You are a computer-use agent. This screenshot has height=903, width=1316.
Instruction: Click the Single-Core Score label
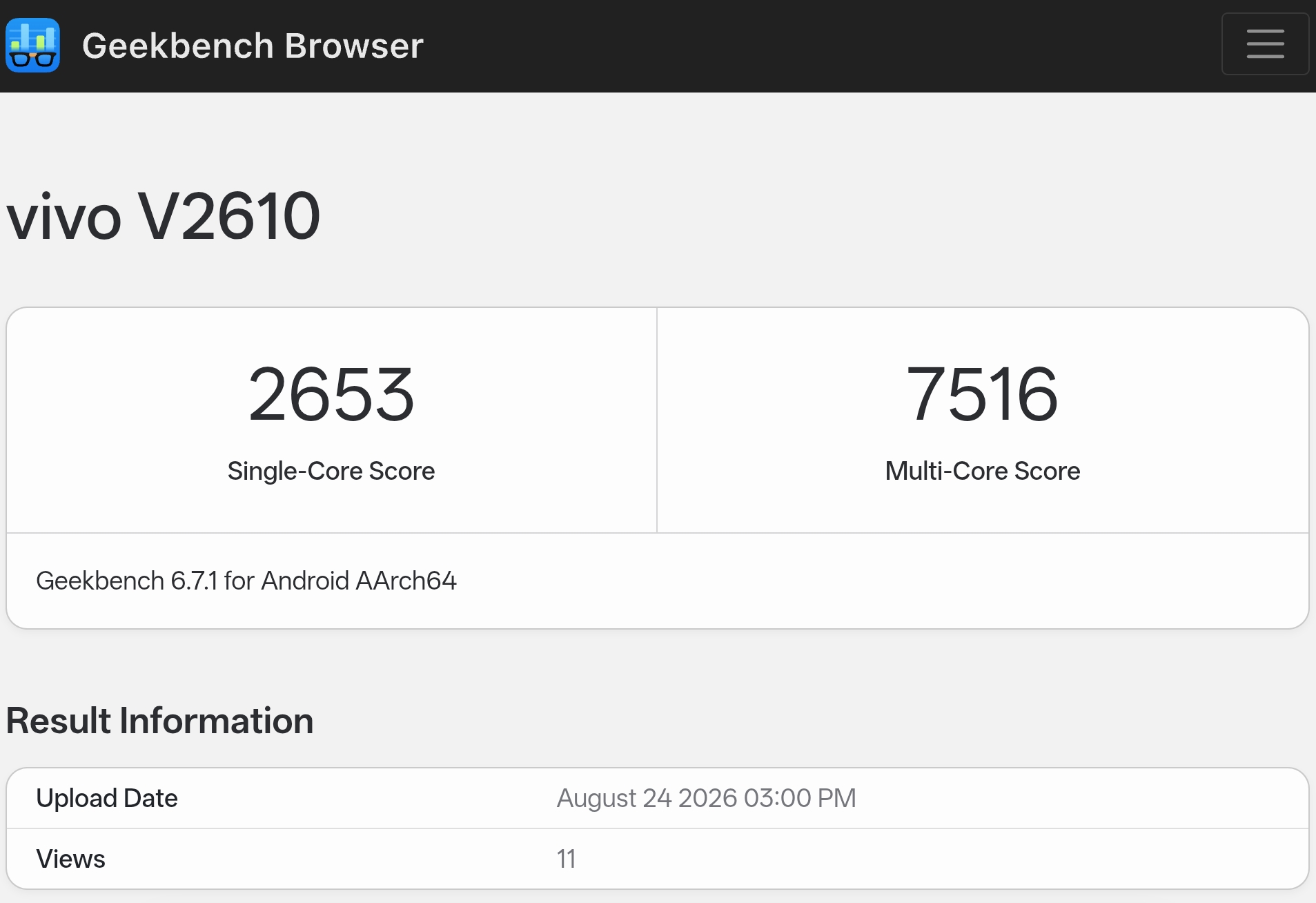coord(331,471)
